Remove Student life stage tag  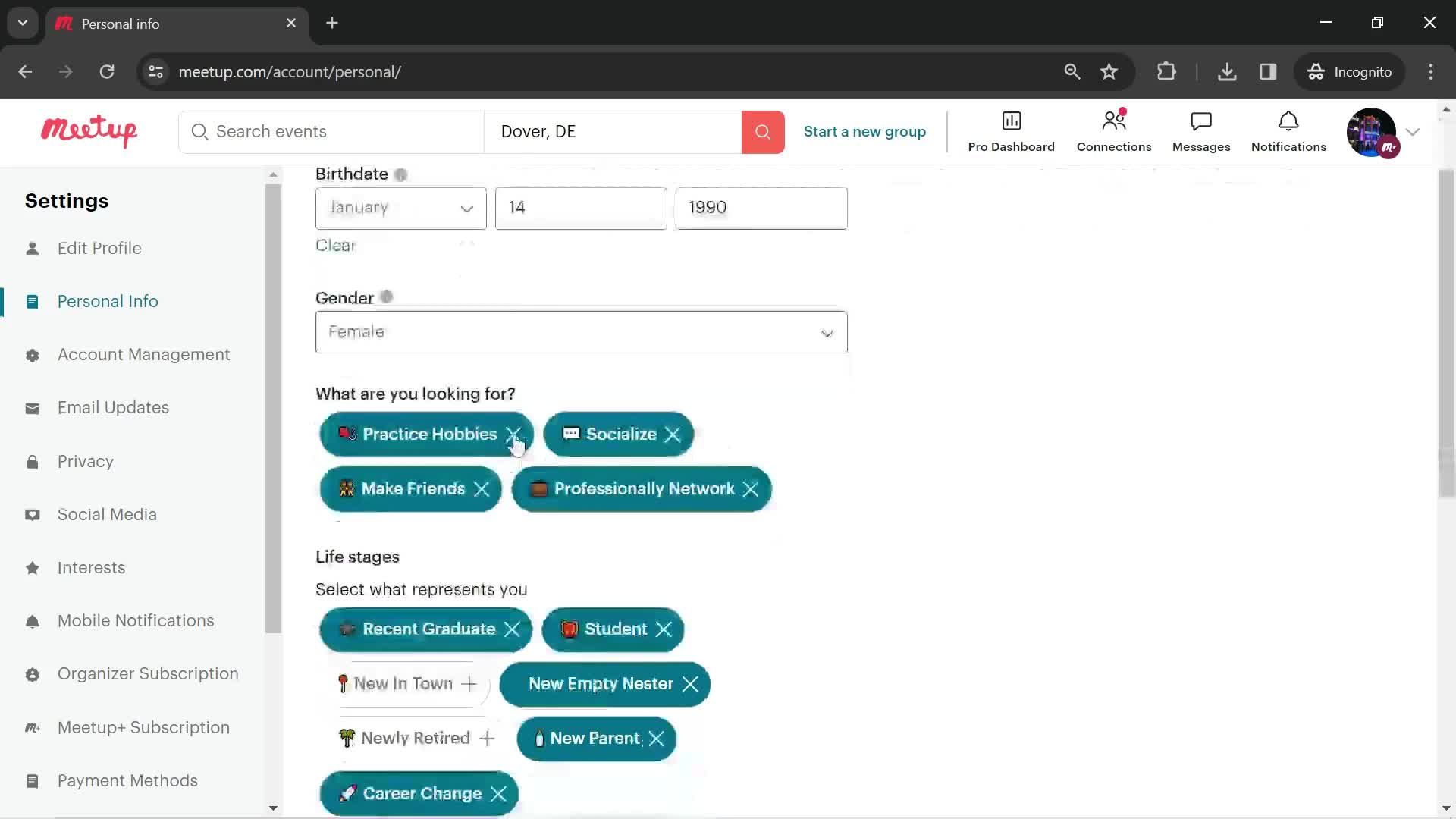point(665,628)
